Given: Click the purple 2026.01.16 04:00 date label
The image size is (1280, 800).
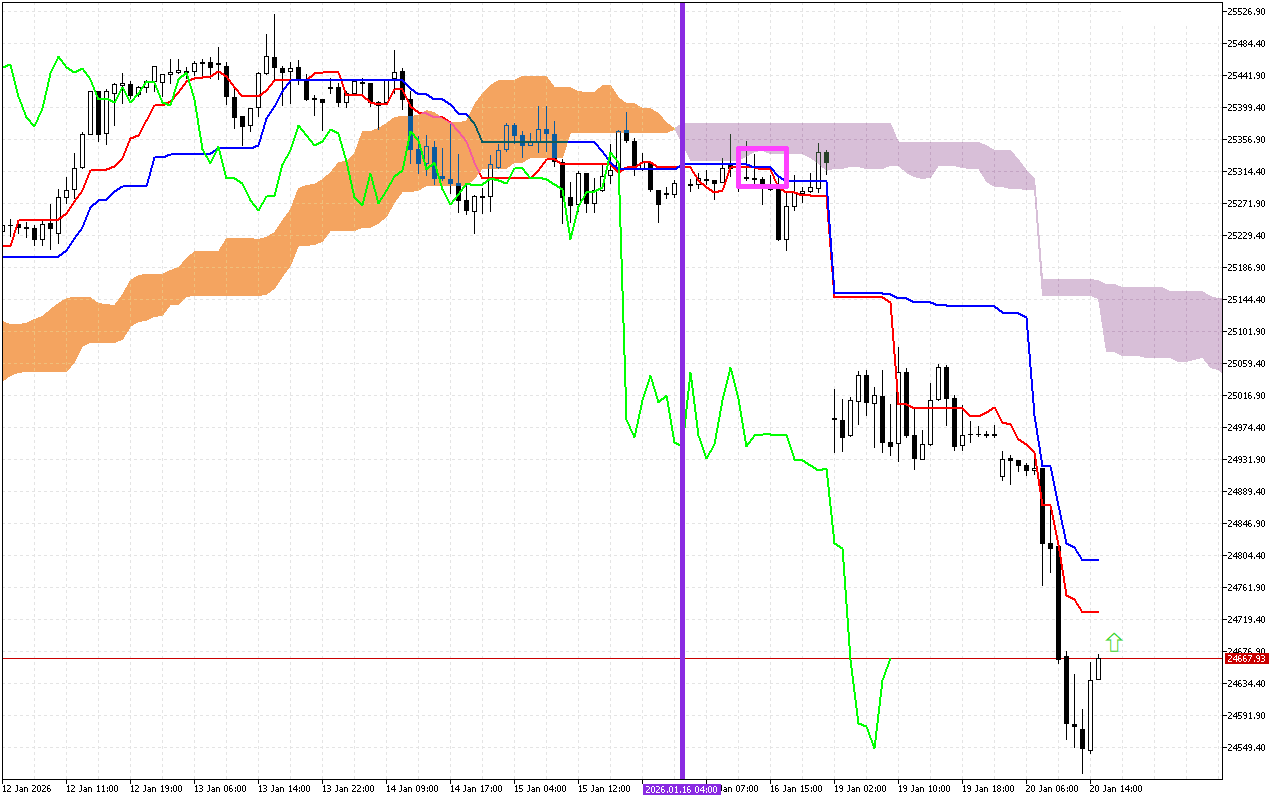Looking at the screenshot, I should [x=681, y=789].
